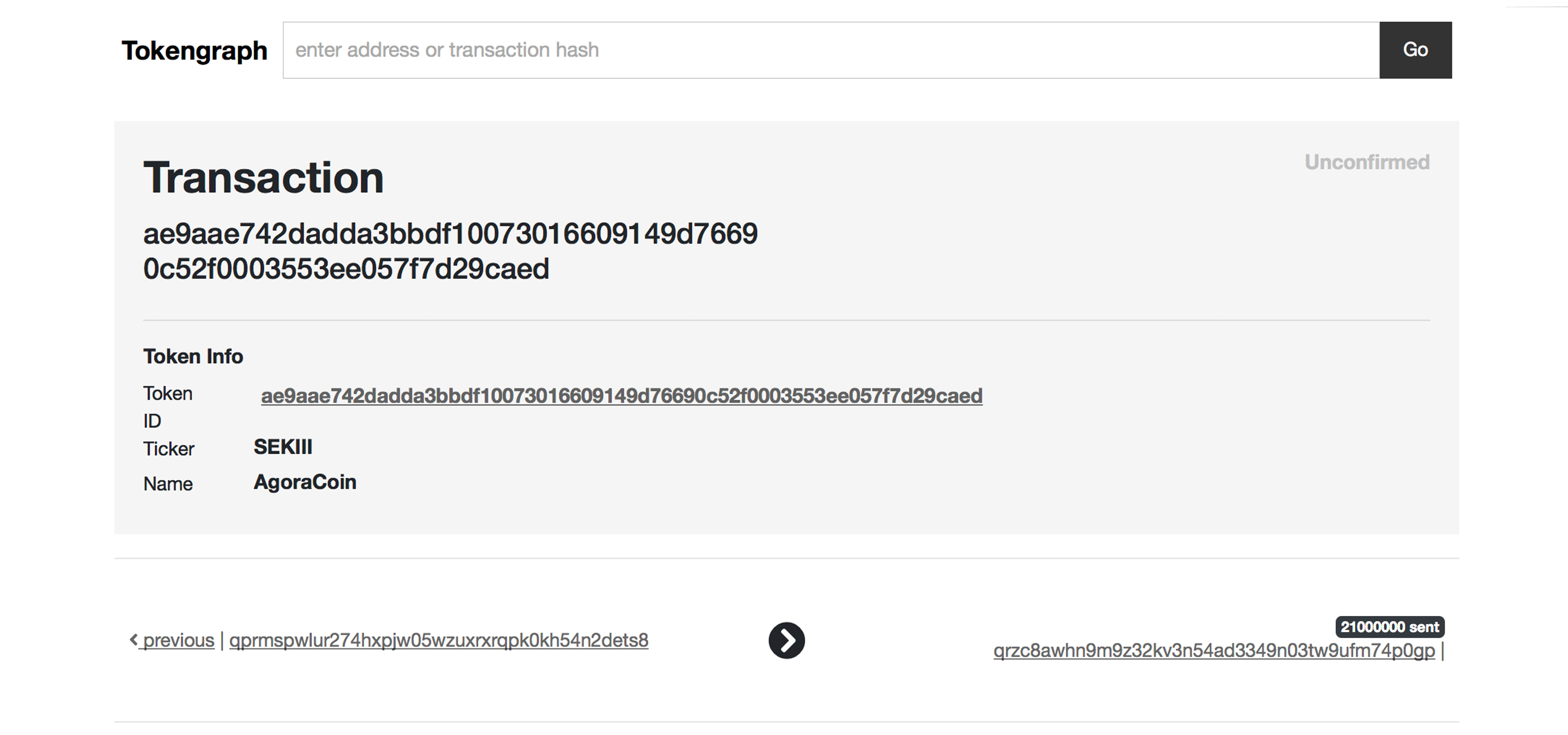
Task: Click the pipe separator after previous link
Action: 221,640
